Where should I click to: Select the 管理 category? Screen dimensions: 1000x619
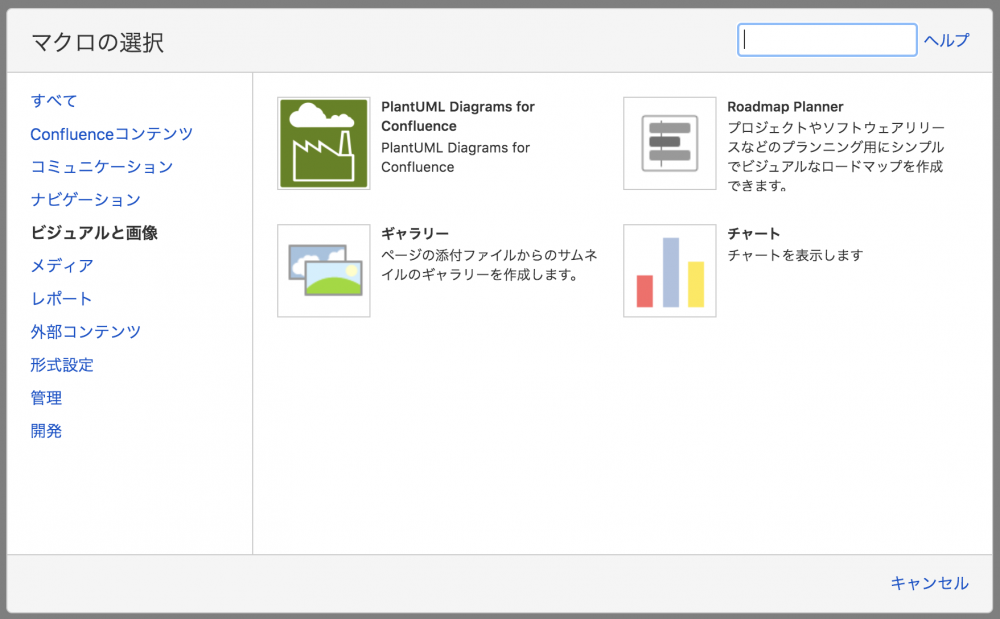[47, 398]
